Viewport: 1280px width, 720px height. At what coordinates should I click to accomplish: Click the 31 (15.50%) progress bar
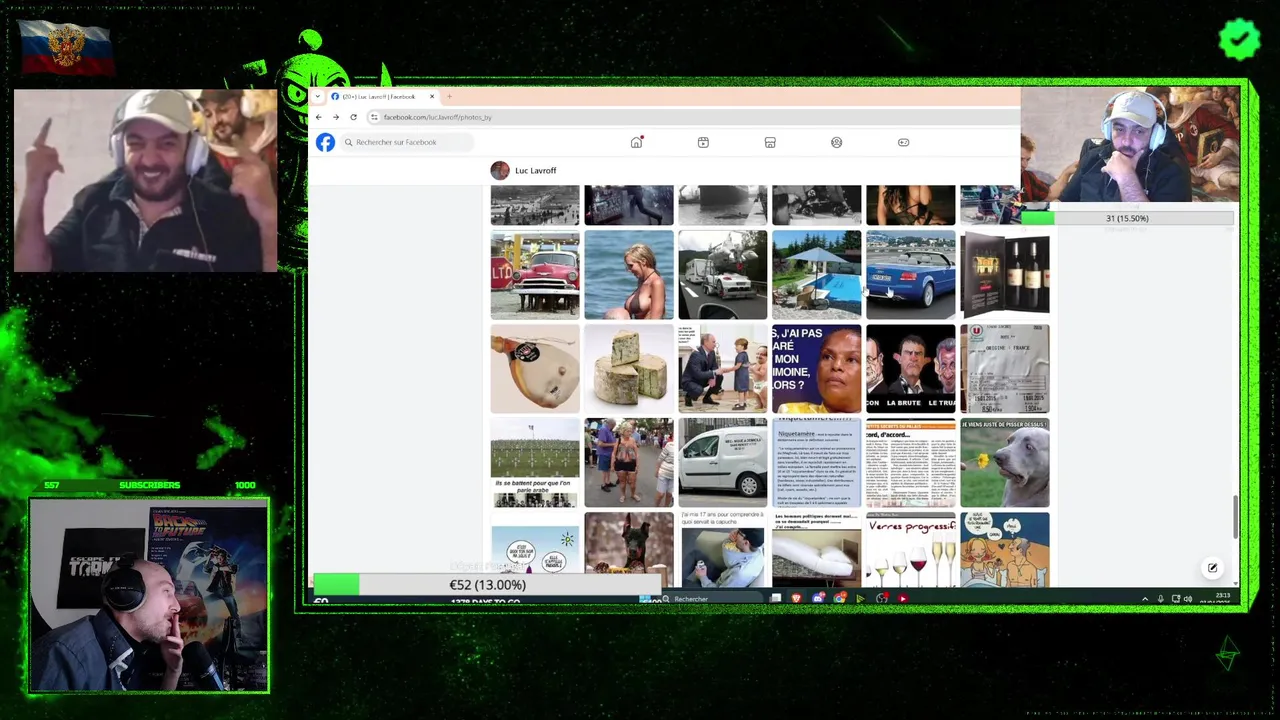1127,218
